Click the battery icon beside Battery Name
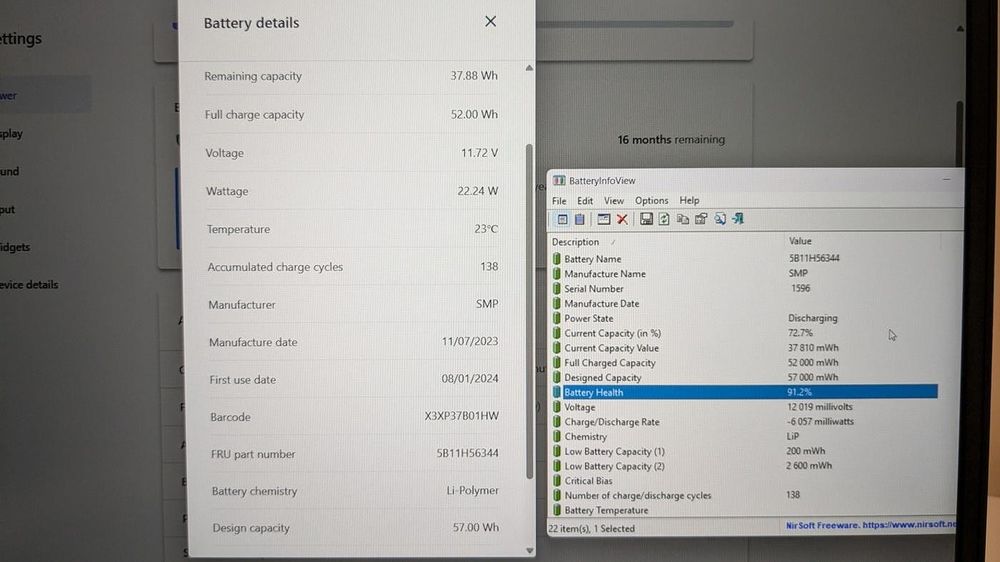1000x562 pixels. pyautogui.click(x=557, y=258)
